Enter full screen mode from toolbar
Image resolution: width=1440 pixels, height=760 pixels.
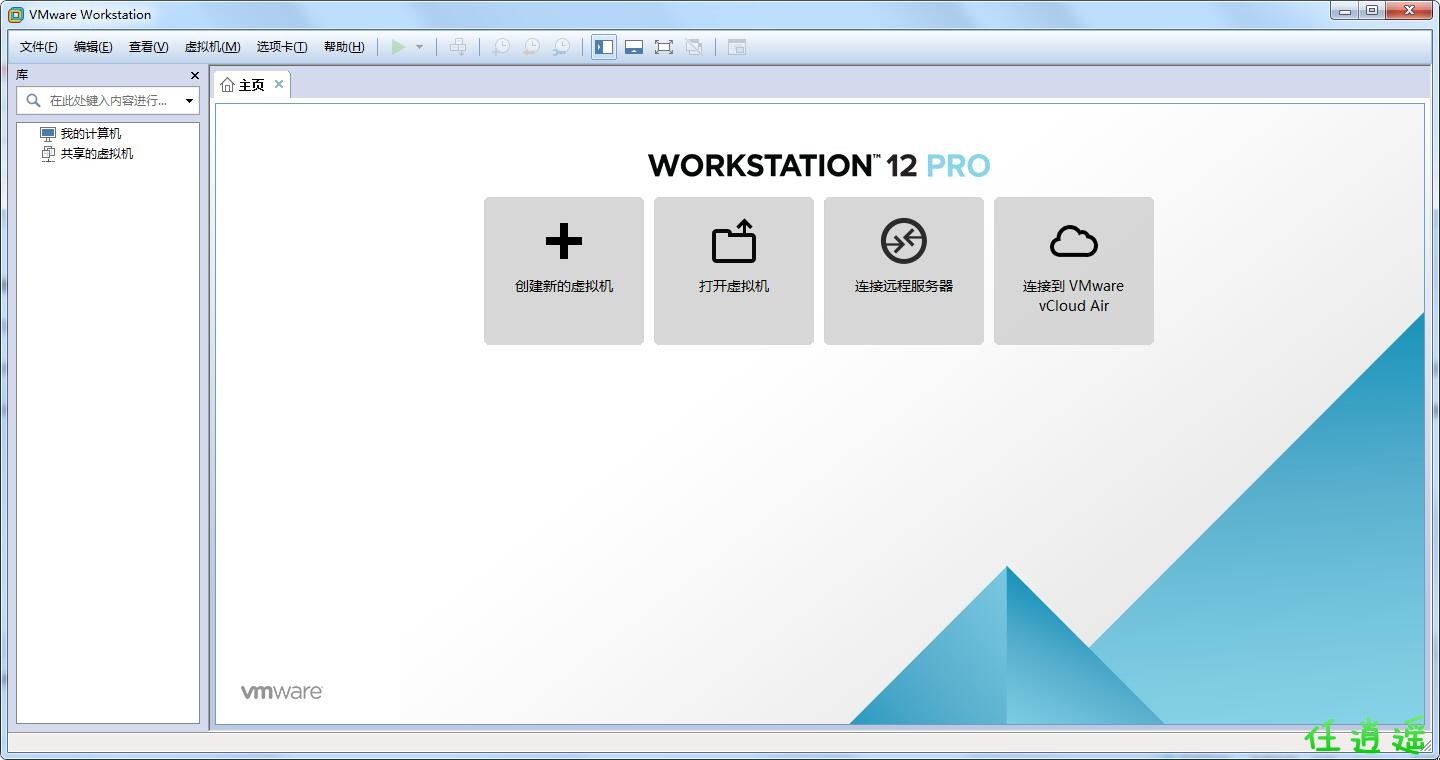pos(663,47)
